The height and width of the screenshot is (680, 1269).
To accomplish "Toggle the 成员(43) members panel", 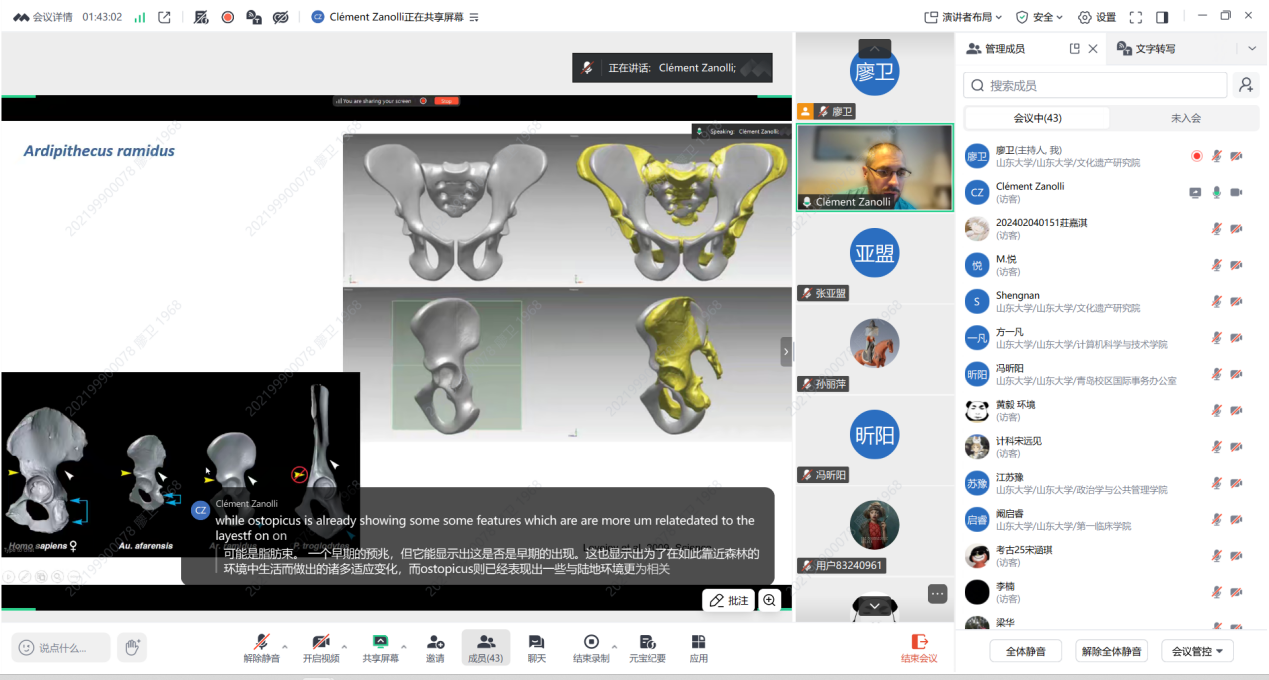I will (486, 648).
